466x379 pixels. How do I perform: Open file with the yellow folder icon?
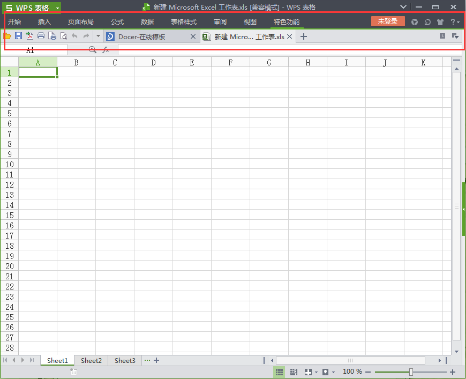(x=7, y=36)
